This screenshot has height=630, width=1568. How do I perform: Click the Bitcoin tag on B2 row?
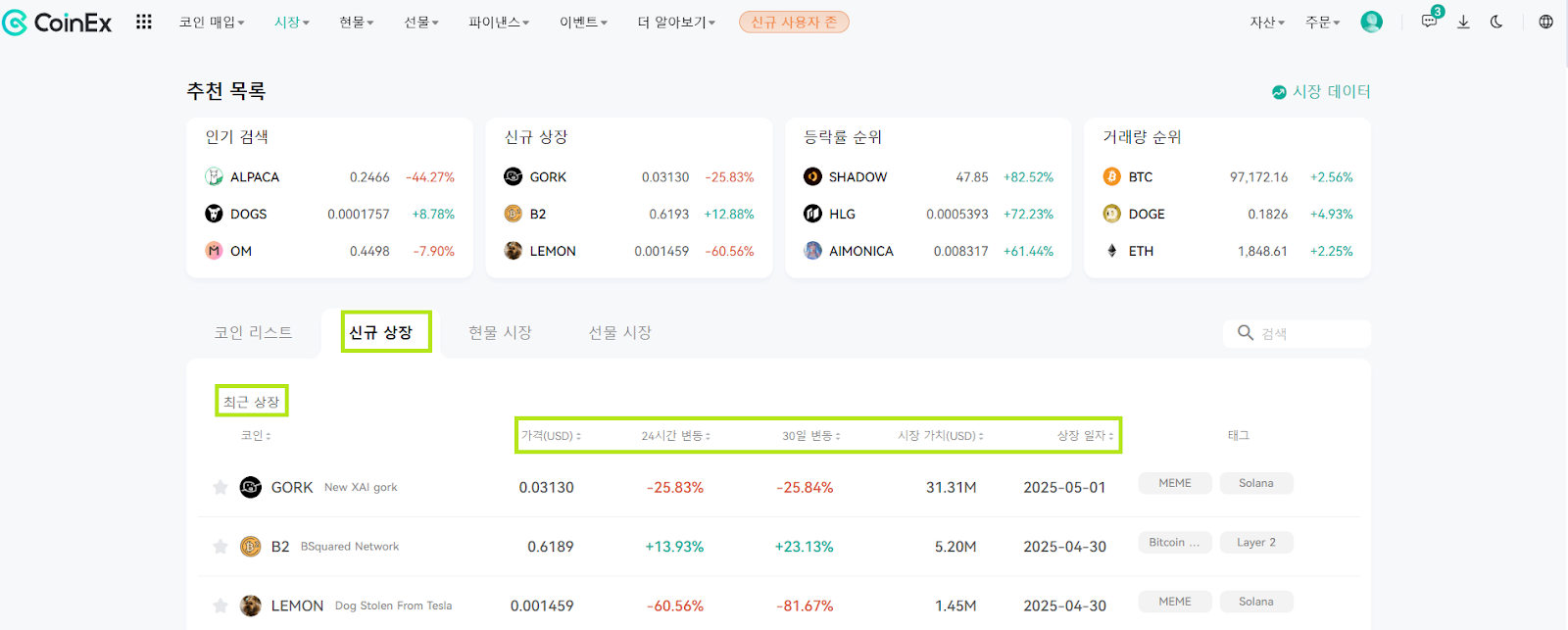pyautogui.click(x=1175, y=542)
